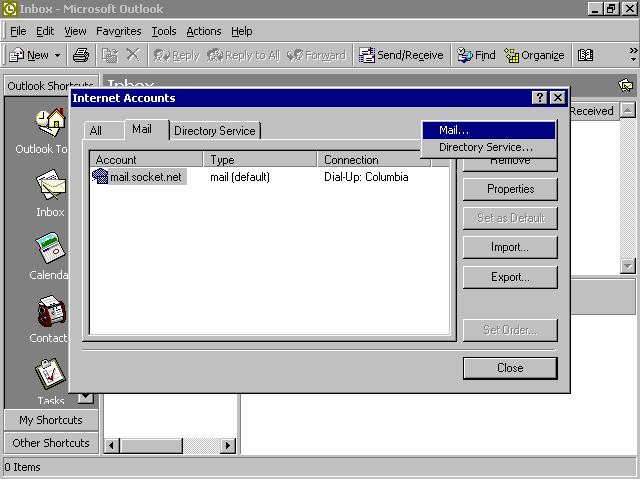
Task: Click '0 Items' in the status bar
Action: pyautogui.click(x=22, y=467)
